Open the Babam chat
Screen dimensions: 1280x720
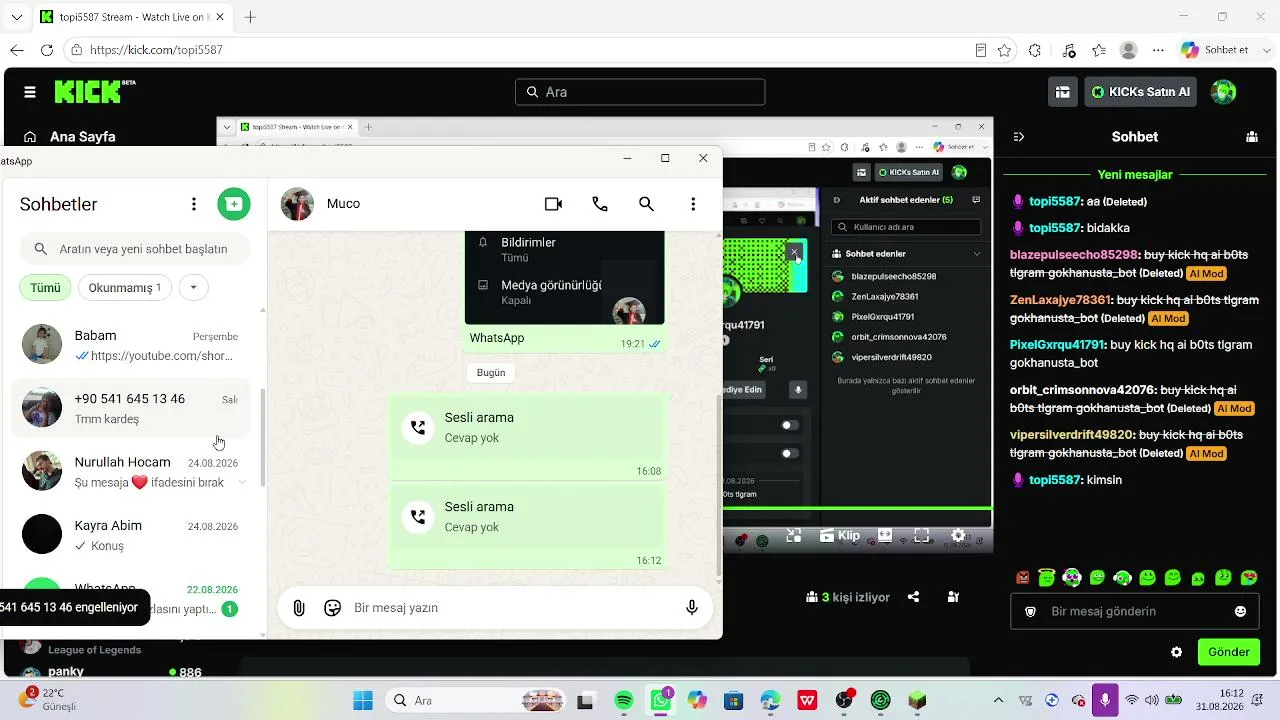131,345
